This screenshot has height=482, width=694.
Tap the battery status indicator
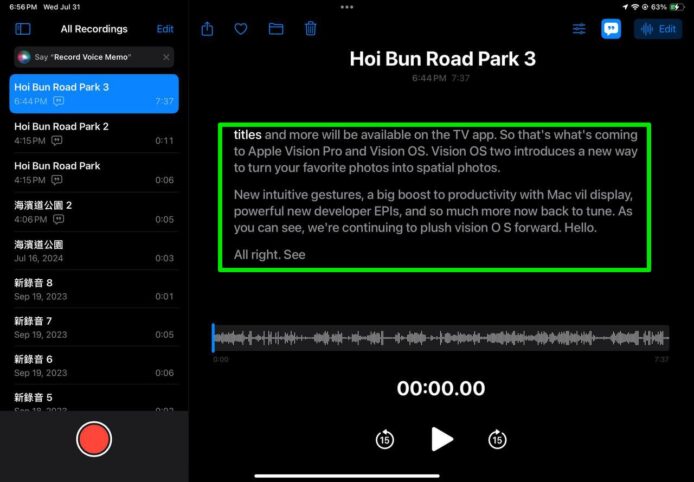[677, 7]
